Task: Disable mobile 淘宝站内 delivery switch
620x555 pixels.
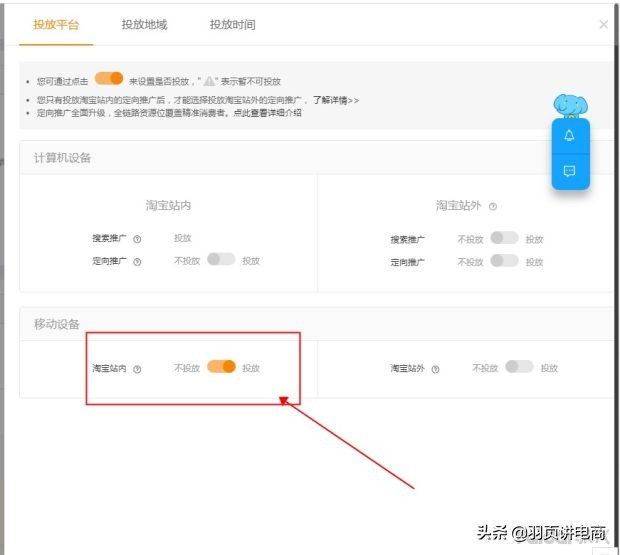Action: (221, 366)
